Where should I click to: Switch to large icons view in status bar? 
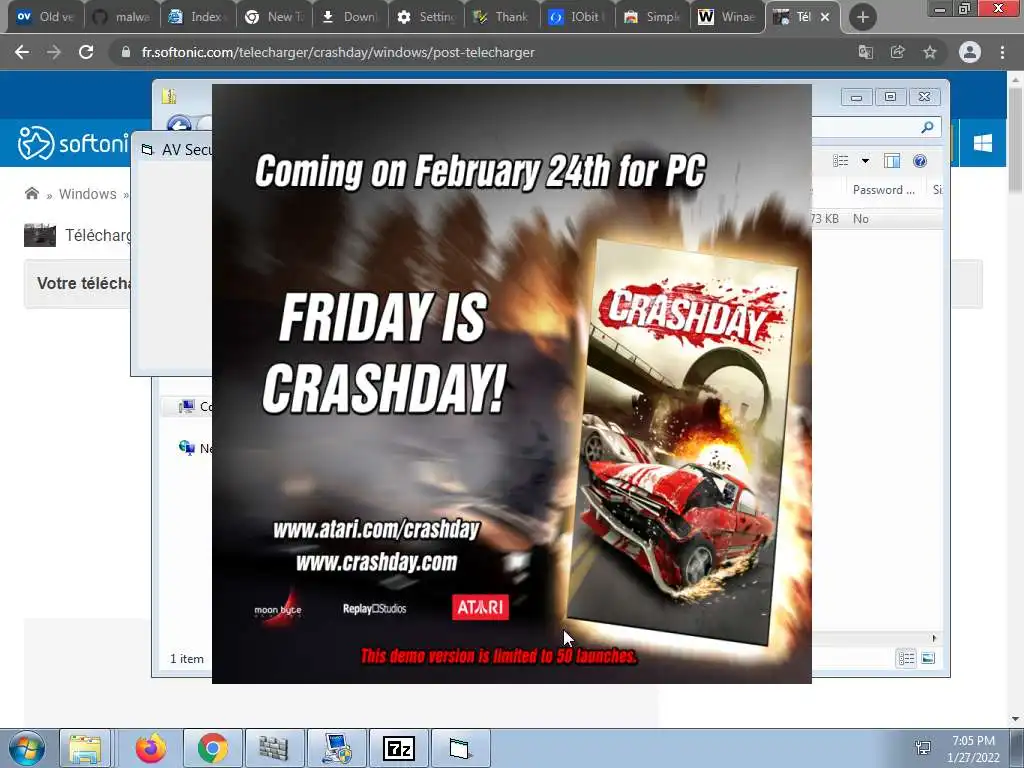pos(928,658)
